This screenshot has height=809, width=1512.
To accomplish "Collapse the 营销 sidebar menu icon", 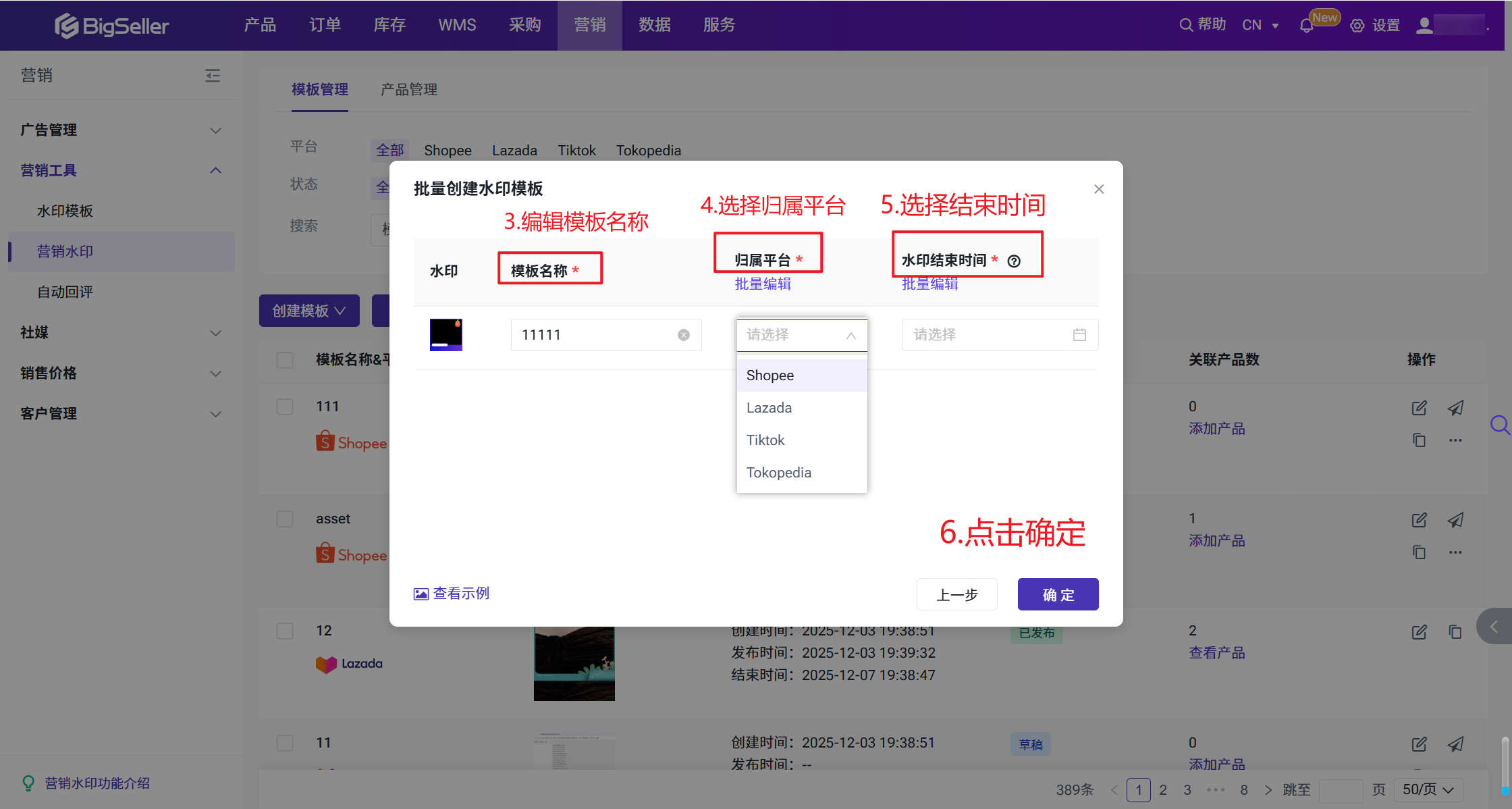I will (x=213, y=75).
